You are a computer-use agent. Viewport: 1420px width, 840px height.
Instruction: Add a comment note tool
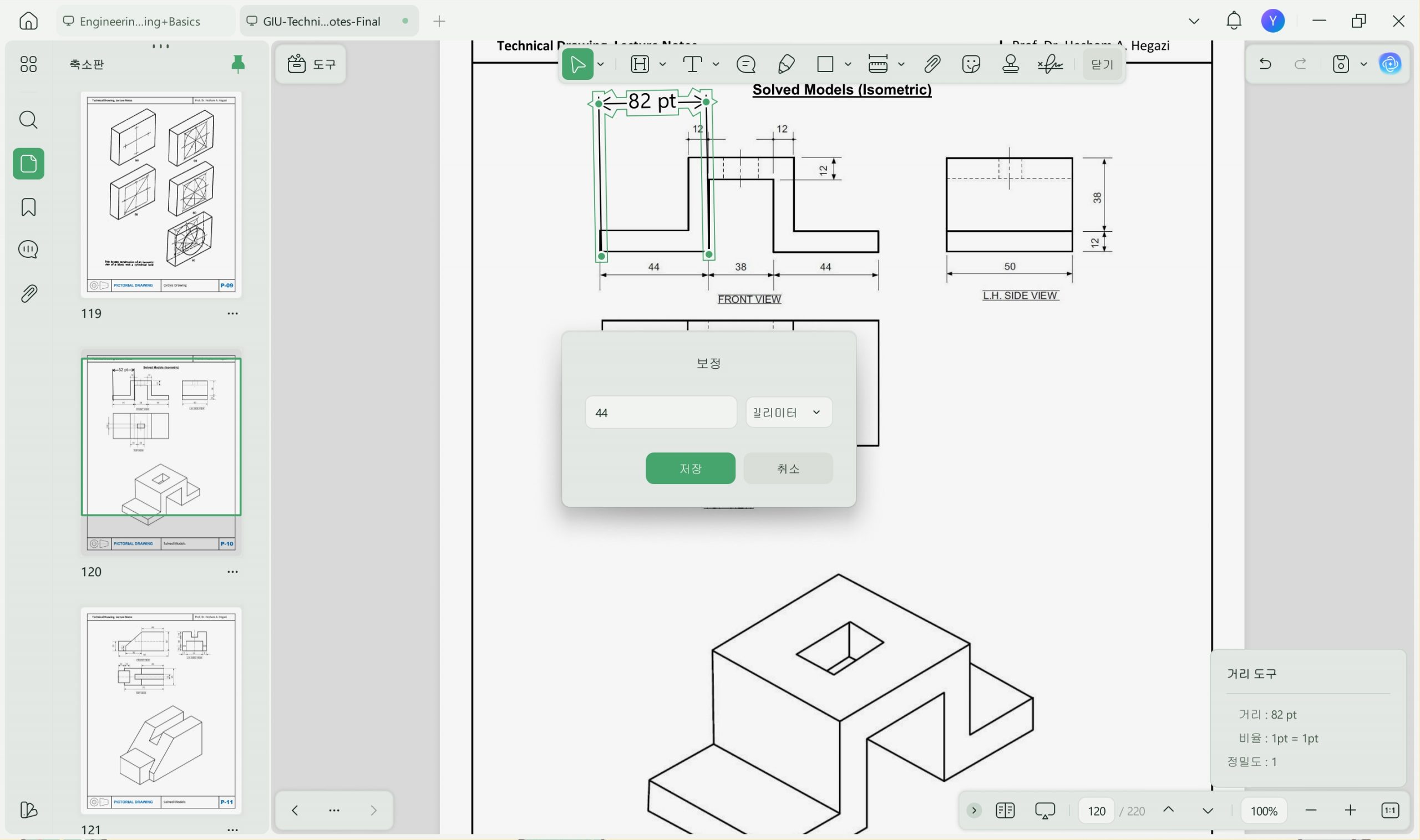[745, 64]
